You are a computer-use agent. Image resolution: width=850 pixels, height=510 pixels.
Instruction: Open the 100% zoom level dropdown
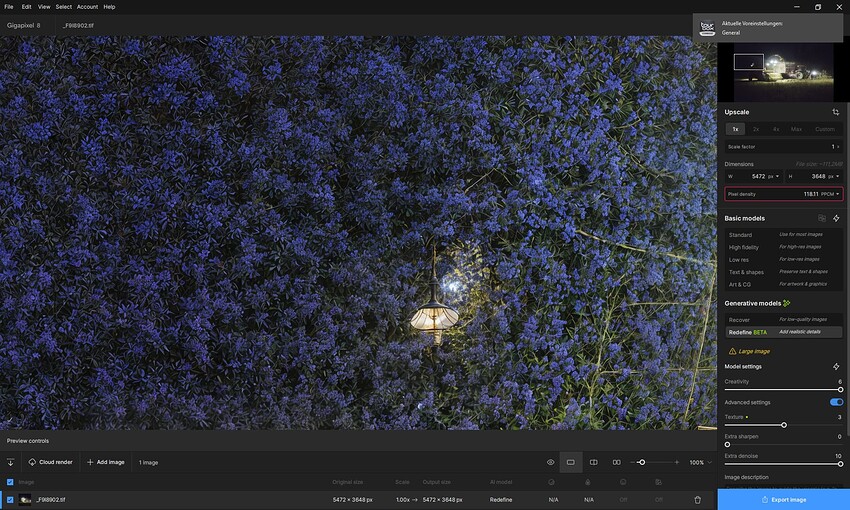(700, 462)
